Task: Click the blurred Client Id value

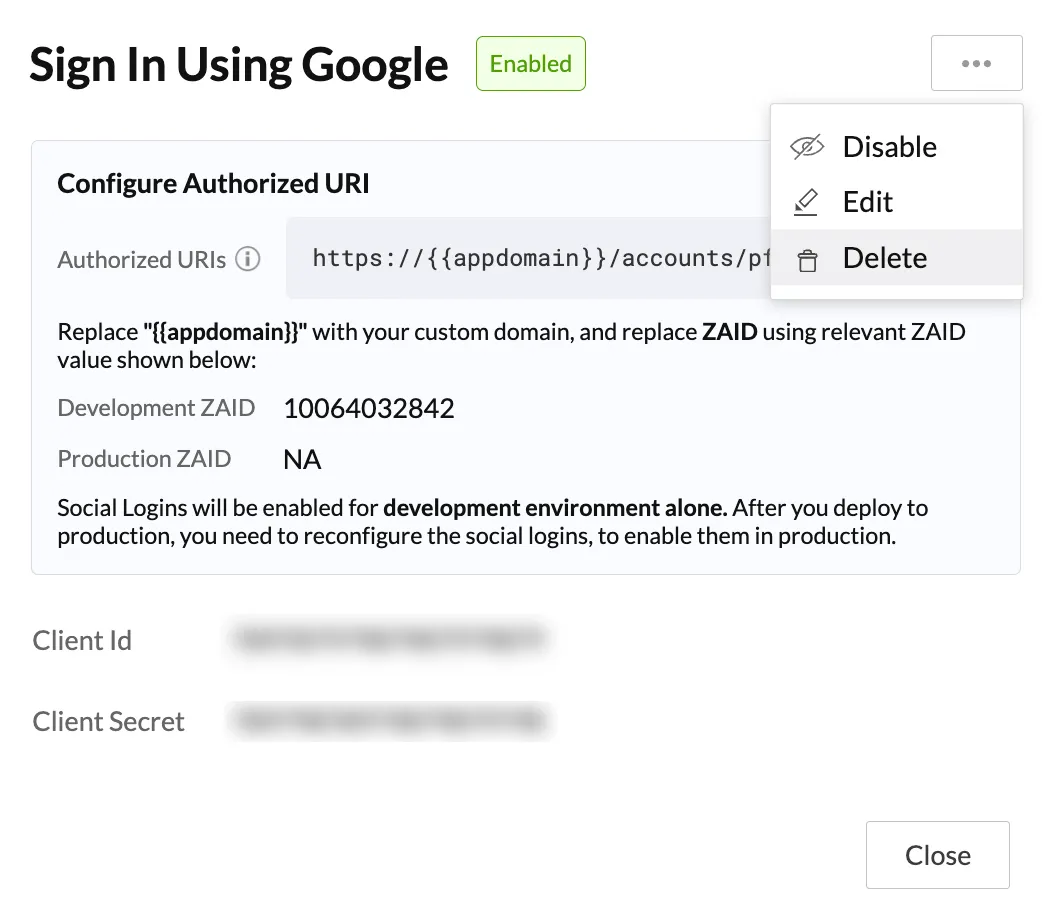Action: 389,638
